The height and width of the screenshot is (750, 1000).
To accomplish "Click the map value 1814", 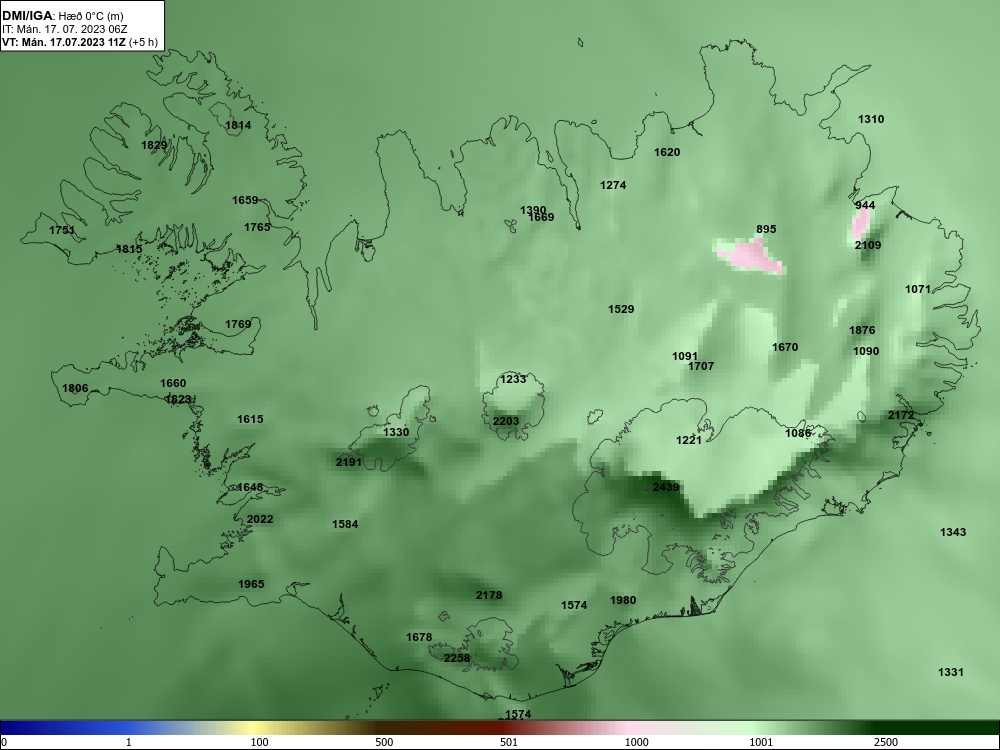I will point(238,125).
